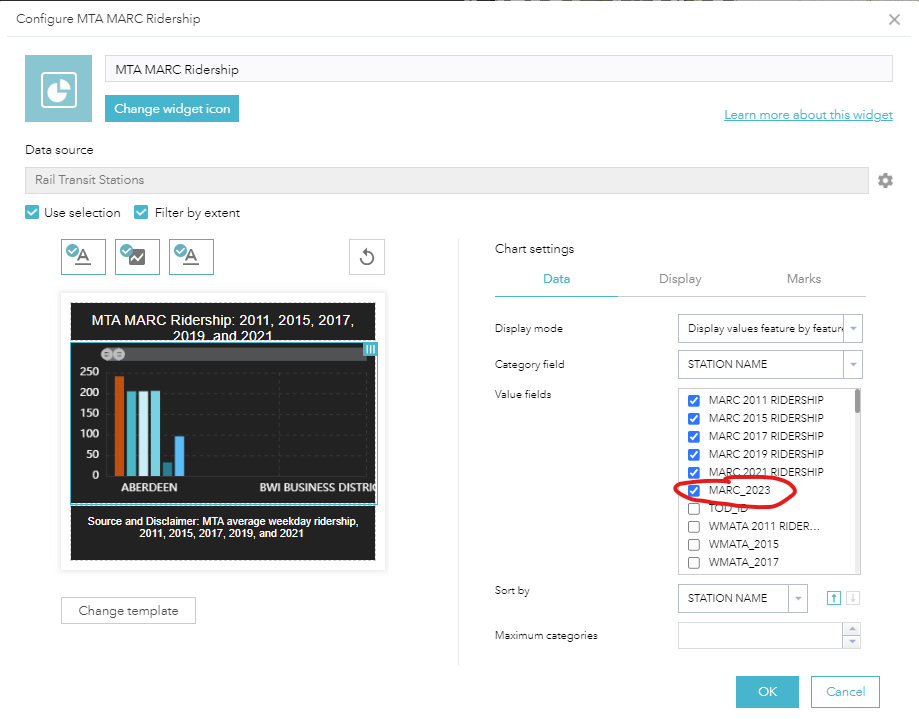Increase maximum categories with up stepper
This screenshot has height=719, width=919.
(852, 629)
